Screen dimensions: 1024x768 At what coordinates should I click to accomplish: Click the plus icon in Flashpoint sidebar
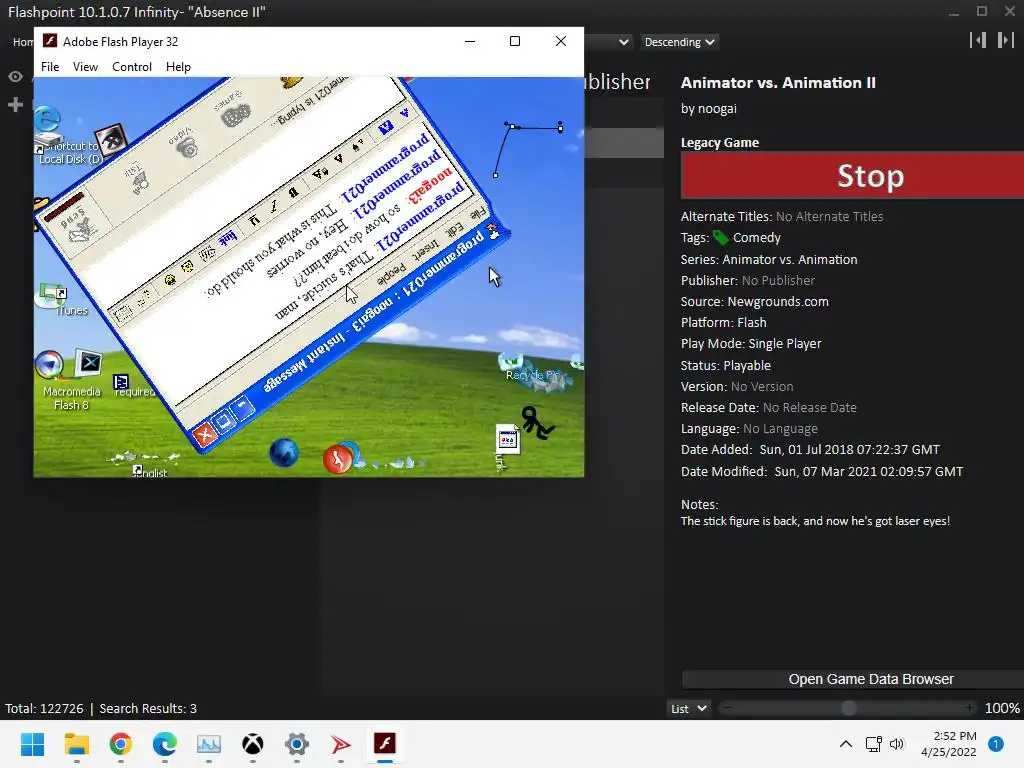[16, 104]
